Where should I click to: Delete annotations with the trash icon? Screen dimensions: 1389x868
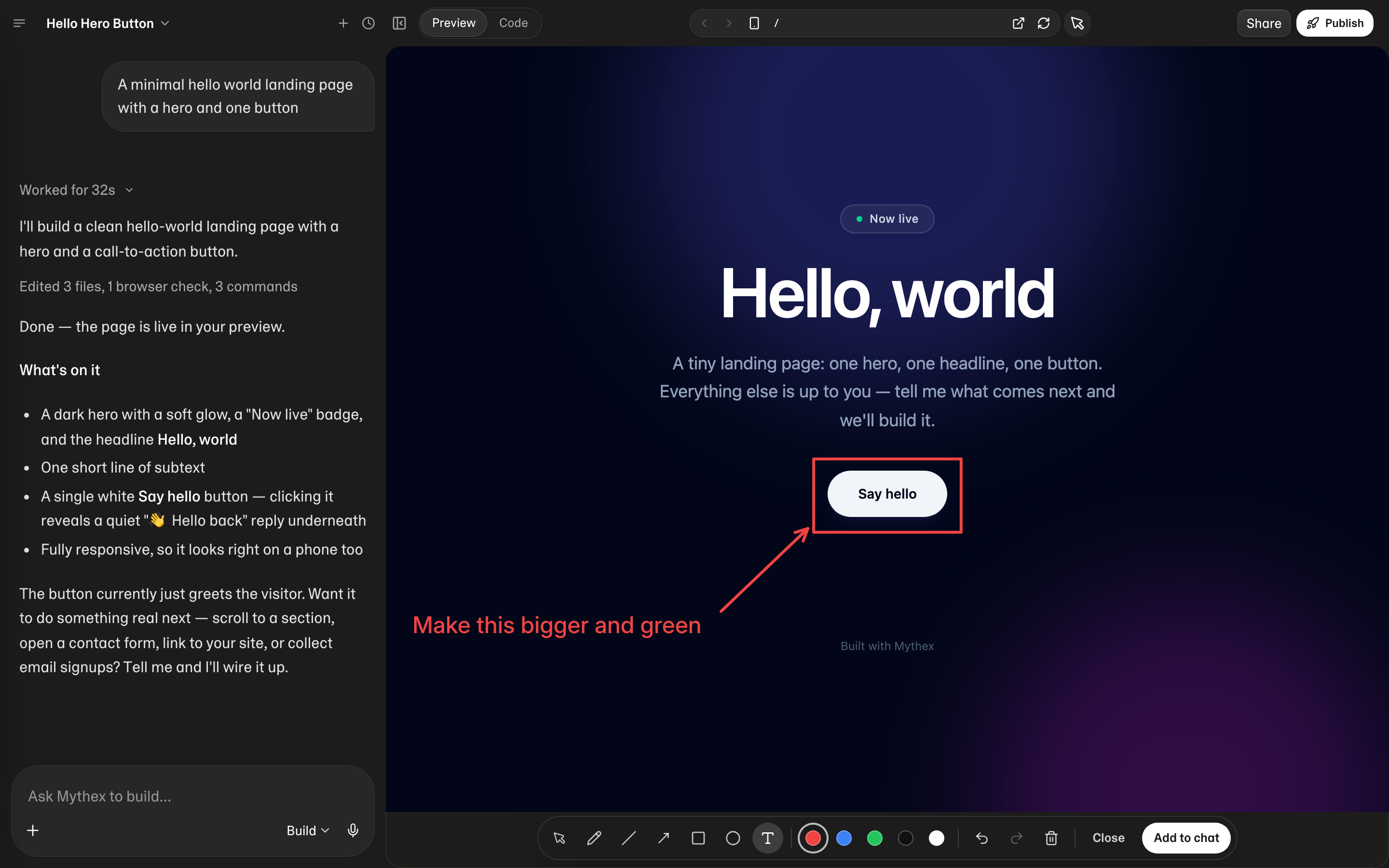(1051, 838)
